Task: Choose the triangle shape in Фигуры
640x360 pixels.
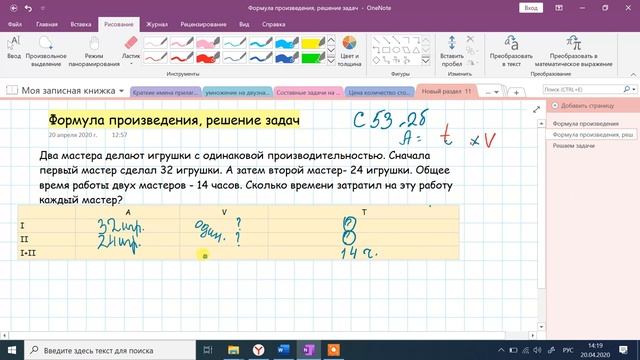Action: pos(416,50)
